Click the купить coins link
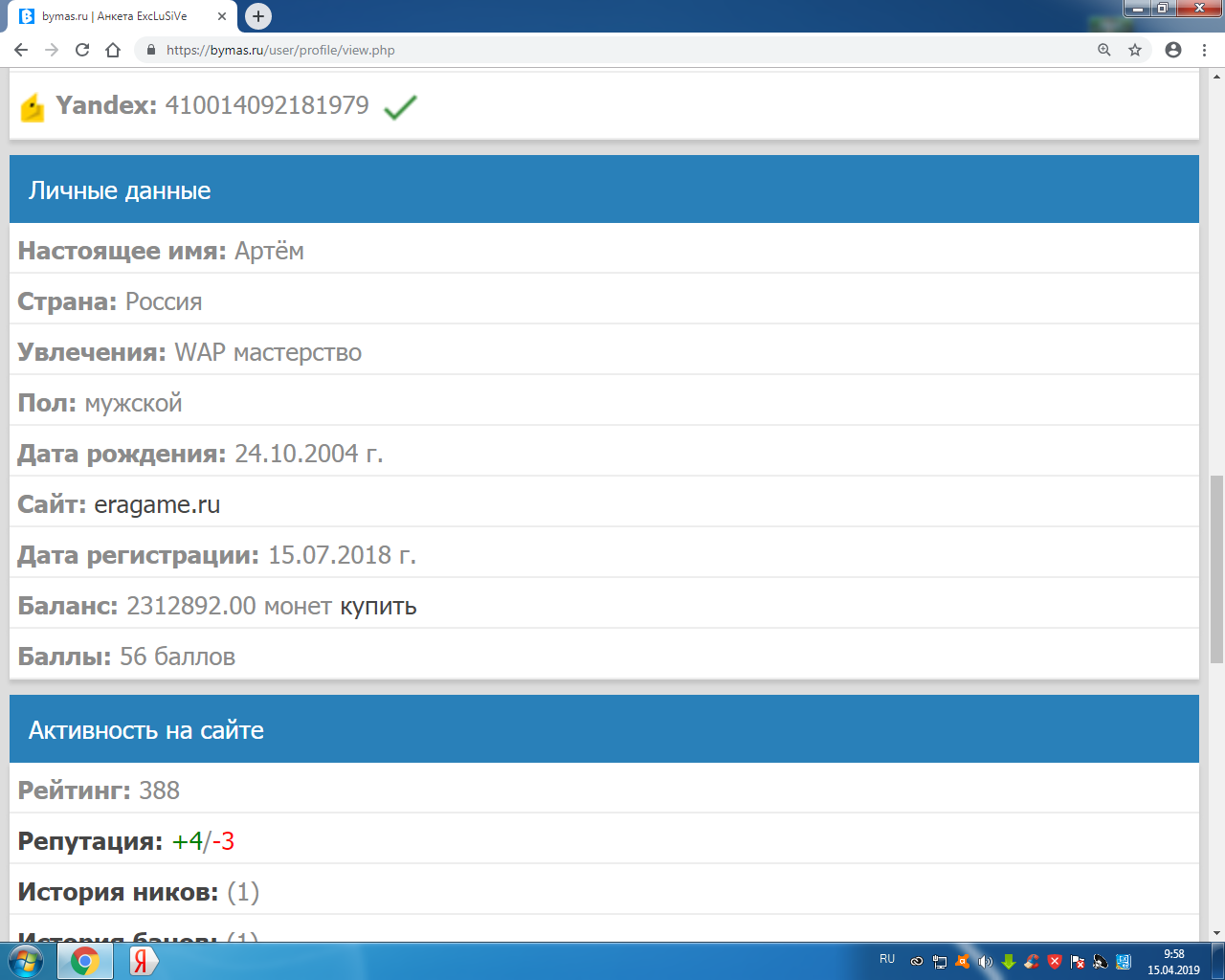The image size is (1225, 980). click(x=378, y=606)
